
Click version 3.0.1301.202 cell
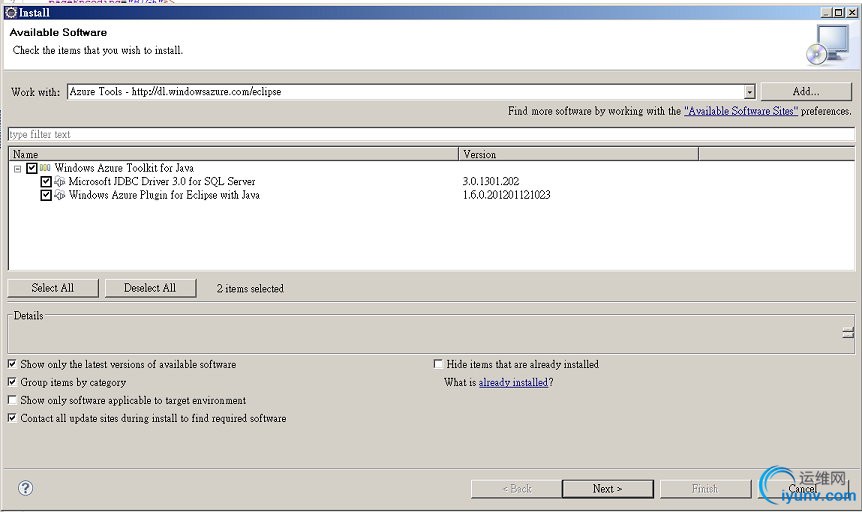491,181
